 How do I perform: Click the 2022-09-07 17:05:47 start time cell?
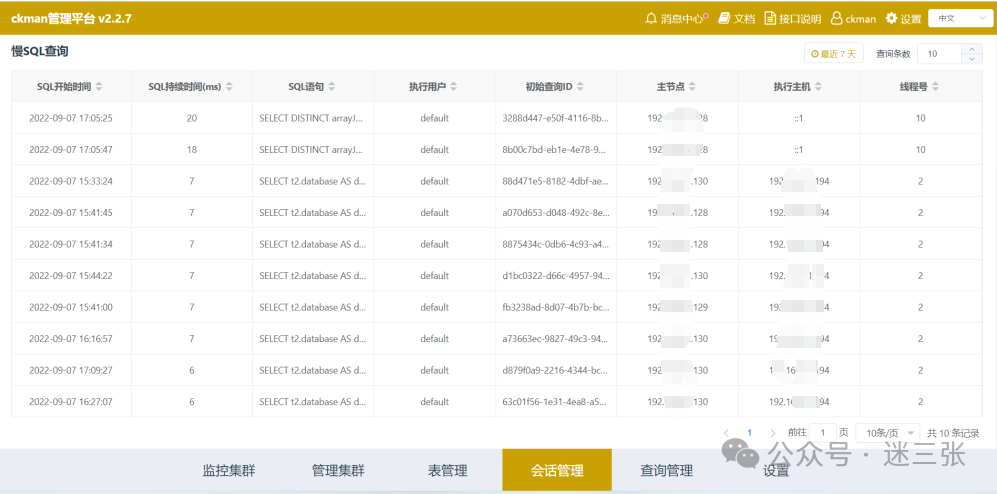[x=71, y=149]
